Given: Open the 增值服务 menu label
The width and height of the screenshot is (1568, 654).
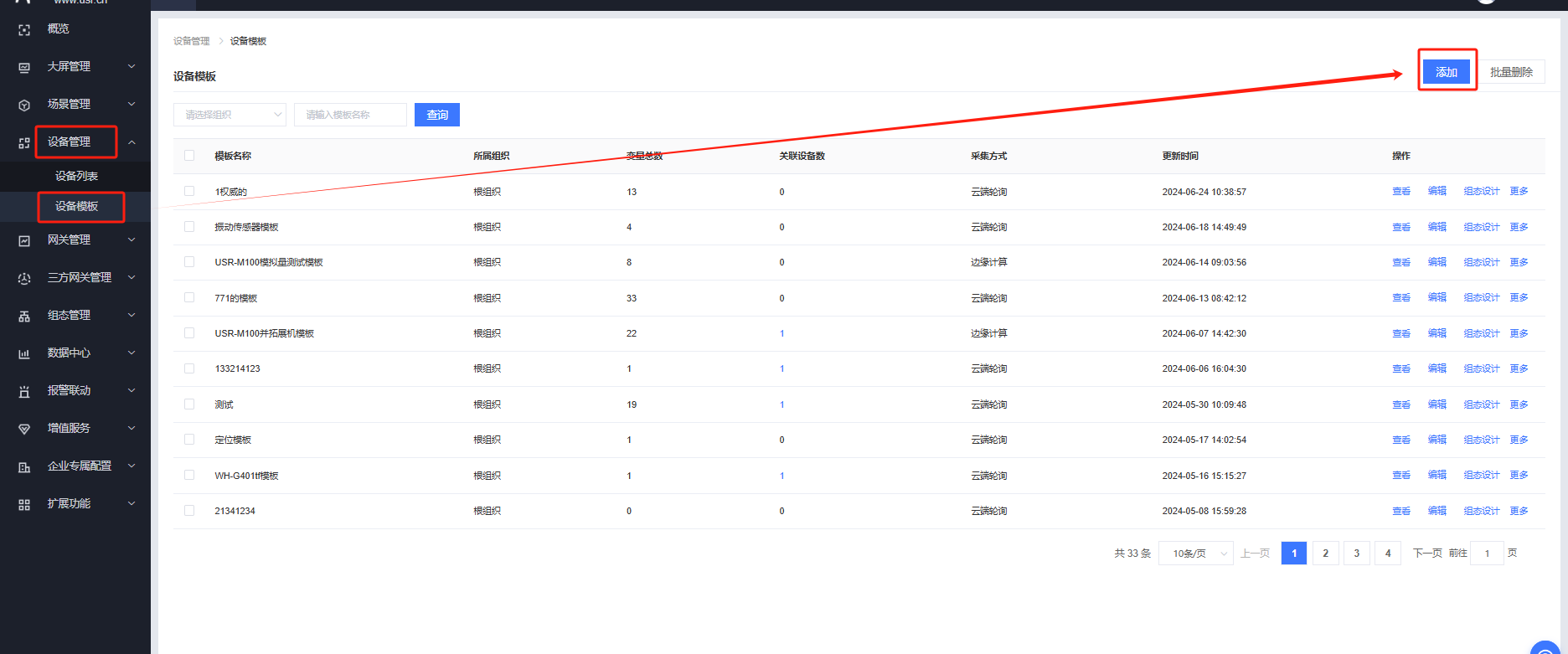Looking at the screenshot, I should [69, 428].
